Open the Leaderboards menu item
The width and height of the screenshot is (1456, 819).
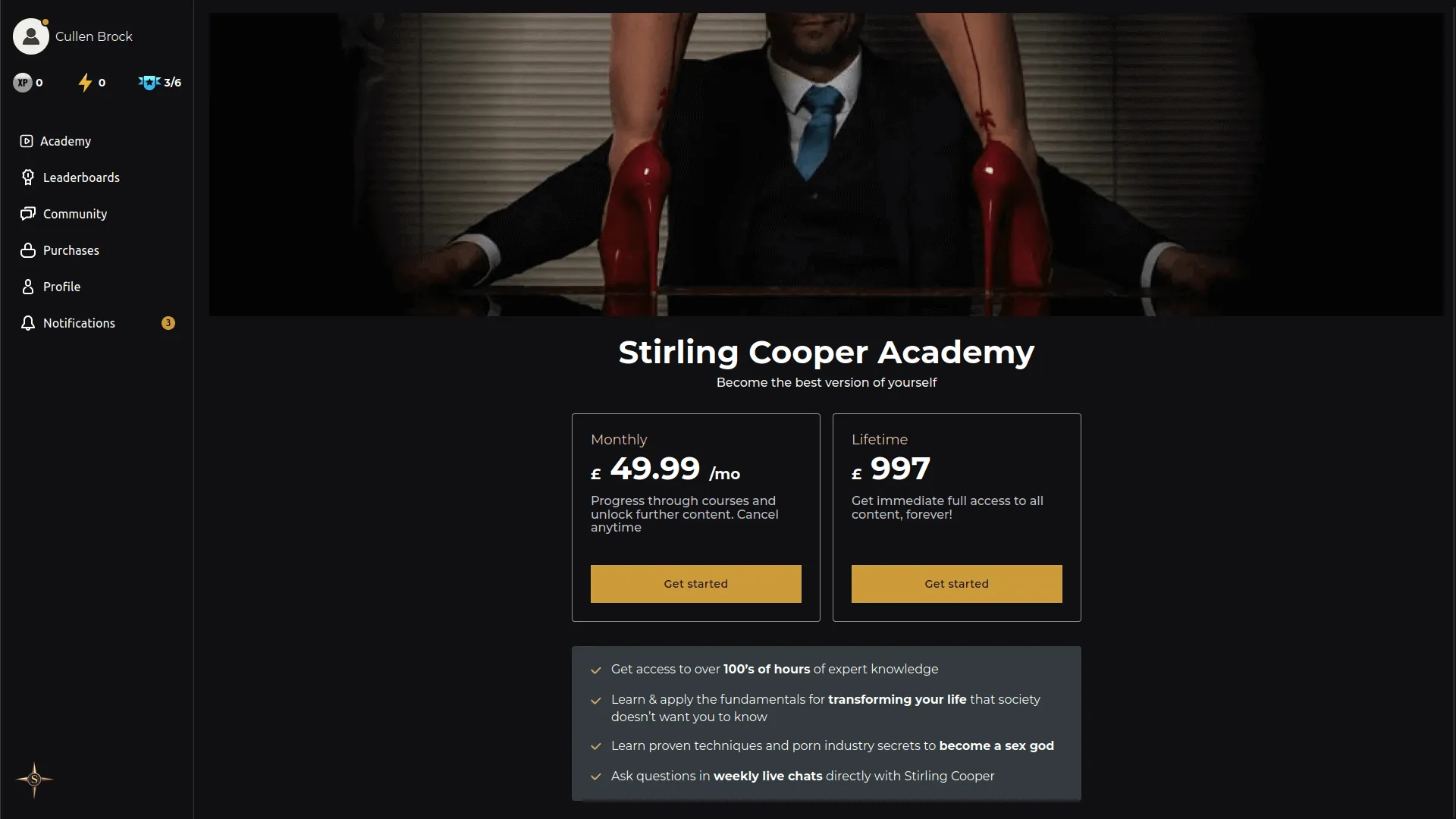tap(81, 177)
